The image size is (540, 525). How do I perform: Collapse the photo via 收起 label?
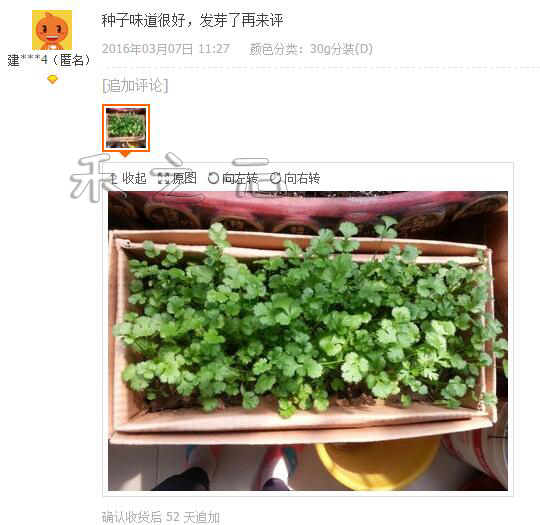pyautogui.click(x=134, y=178)
